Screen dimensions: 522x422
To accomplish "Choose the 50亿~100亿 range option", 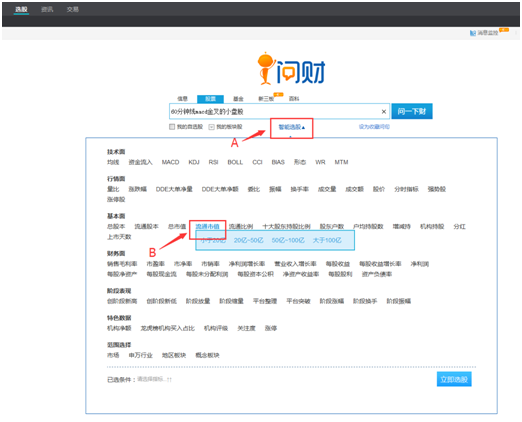I will point(288,240).
